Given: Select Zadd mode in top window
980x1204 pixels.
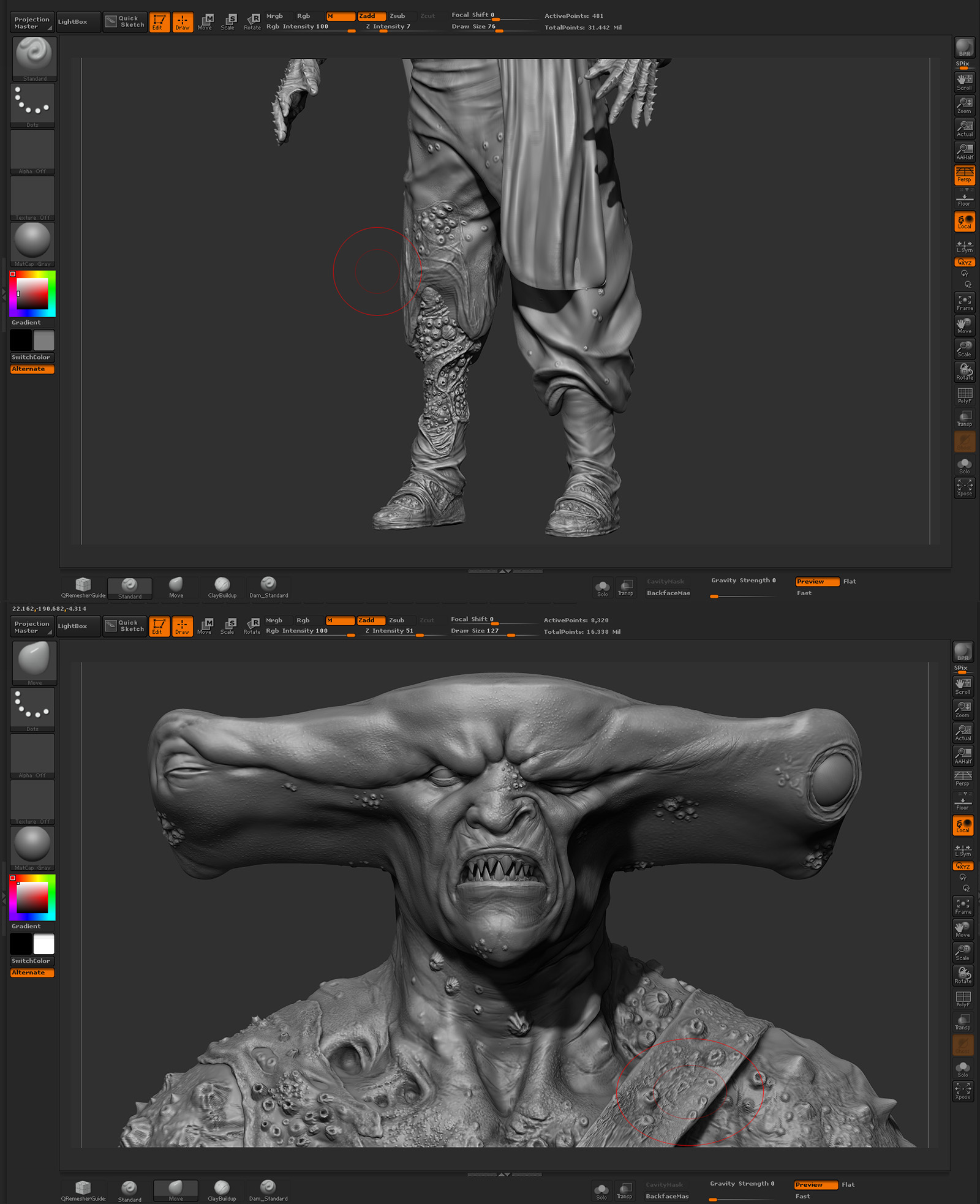Looking at the screenshot, I should pyautogui.click(x=372, y=17).
